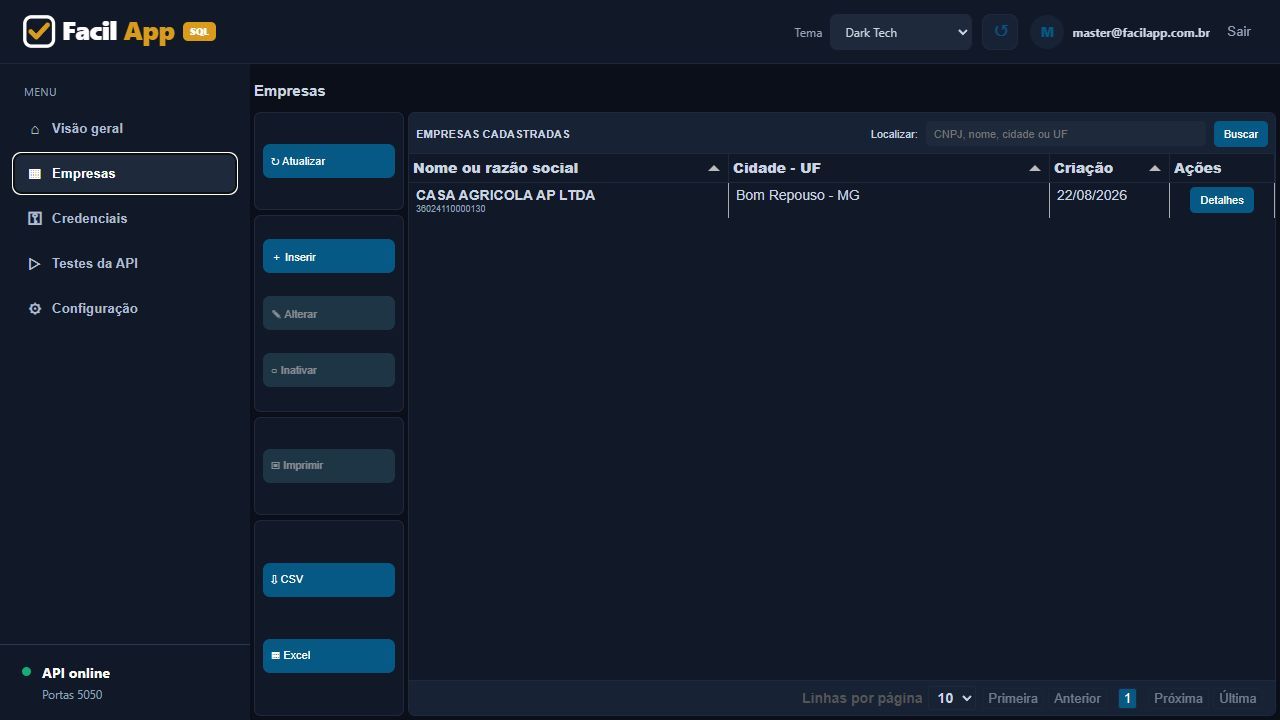The image size is (1280, 720).
Task: Export the list with CSV button
Action: click(329, 580)
